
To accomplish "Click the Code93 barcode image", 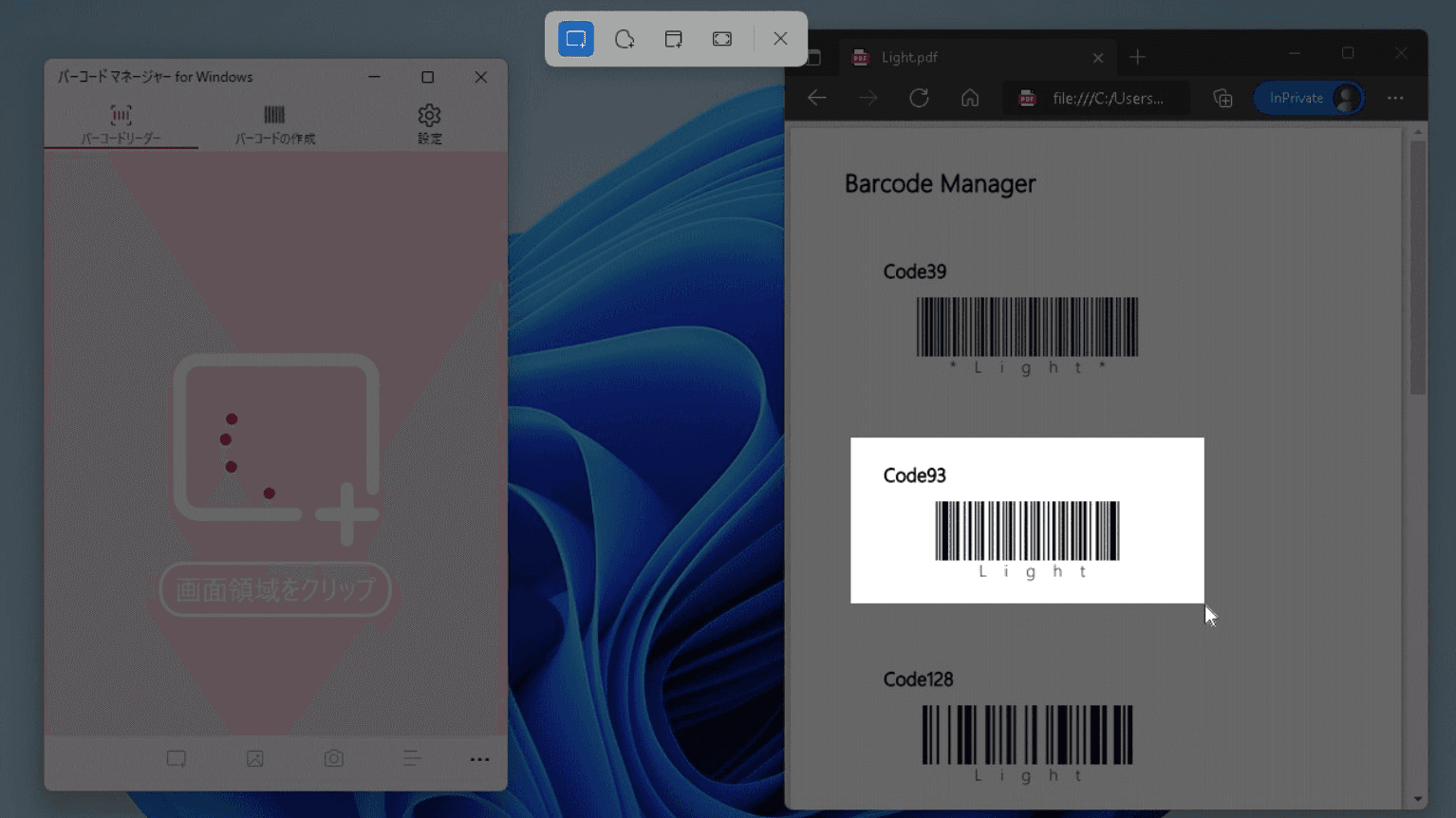I will coord(1027,530).
